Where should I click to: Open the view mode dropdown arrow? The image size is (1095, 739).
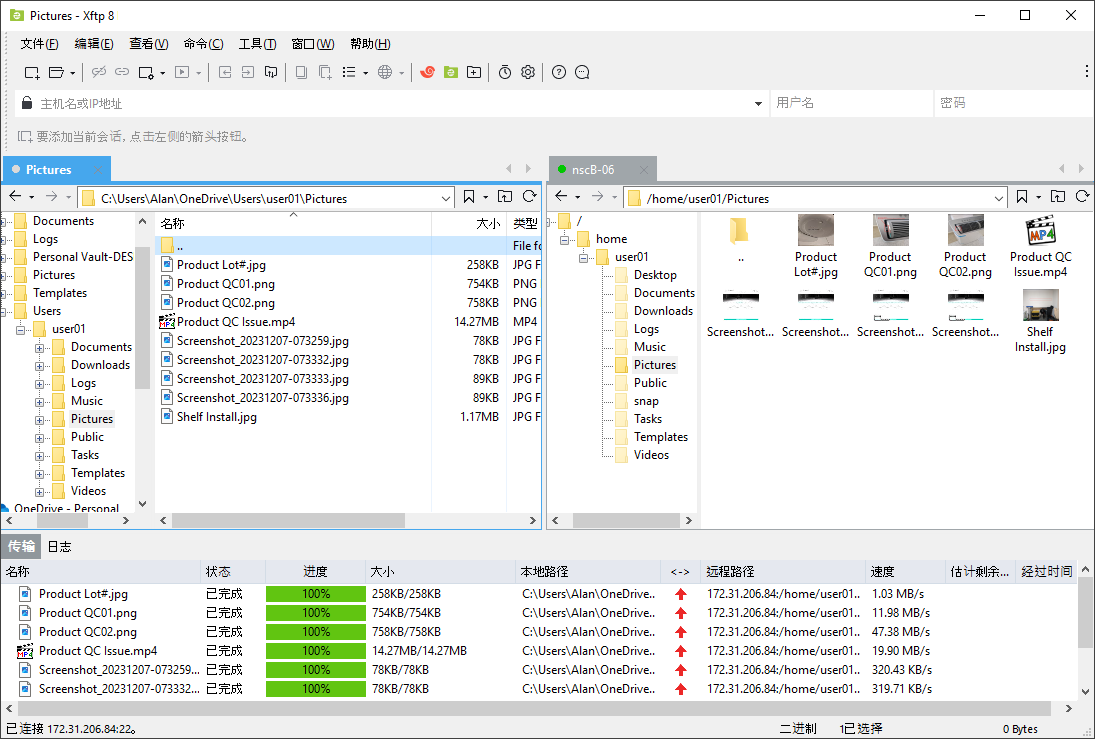pyautogui.click(x=366, y=72)
